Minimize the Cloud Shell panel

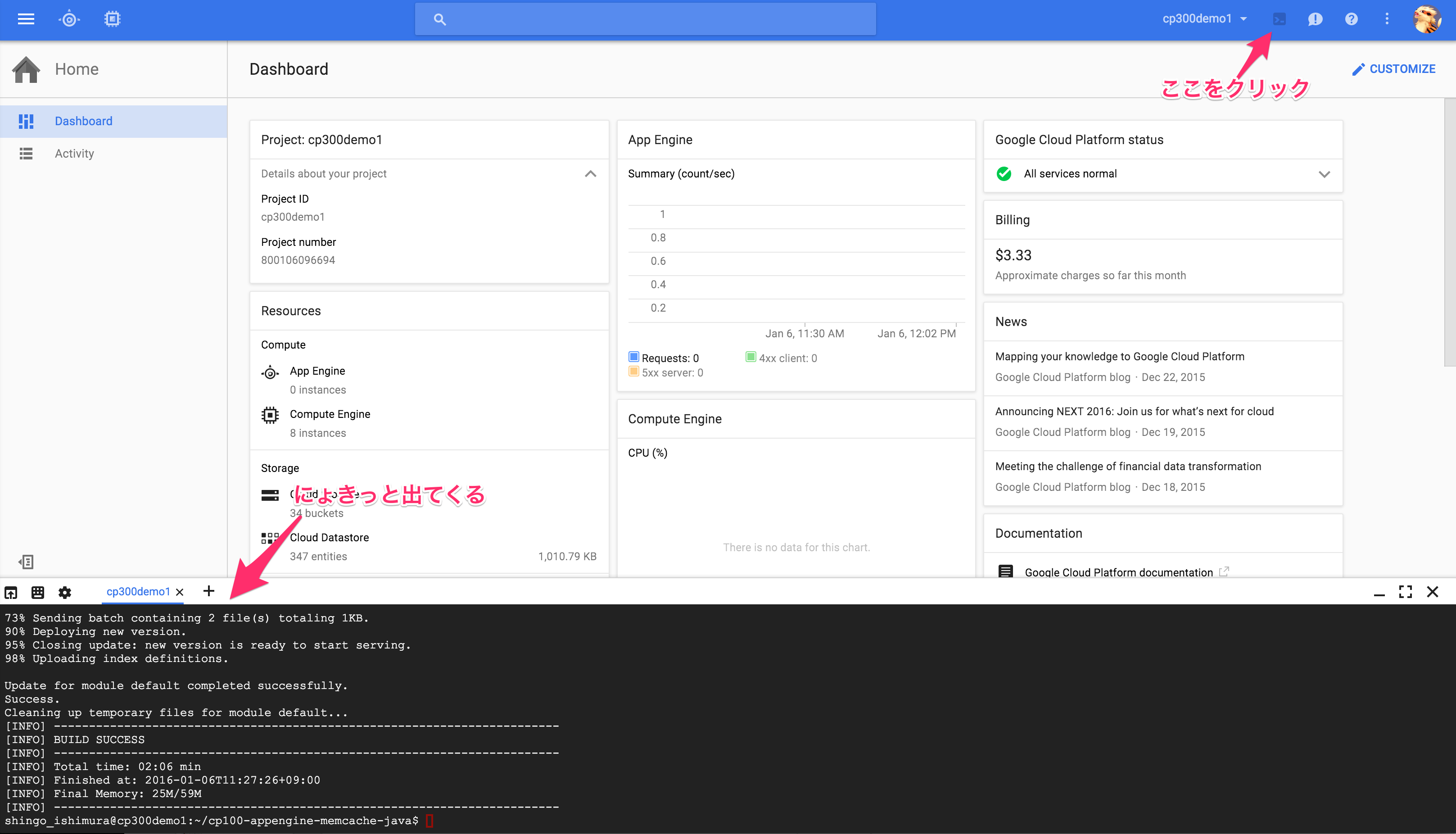pyautogui.click(x=1379, y=595)
